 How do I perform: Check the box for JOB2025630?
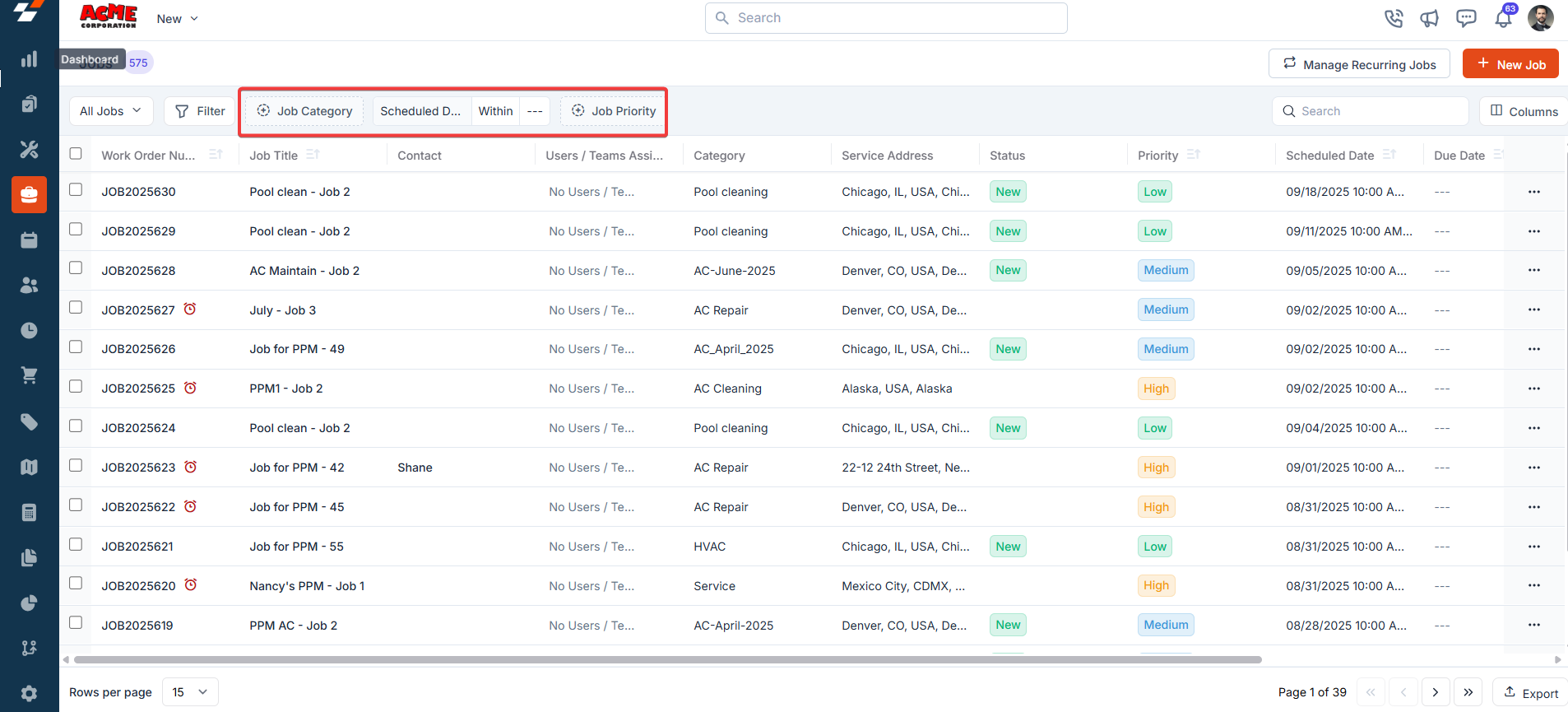click(x=76, y=189)
